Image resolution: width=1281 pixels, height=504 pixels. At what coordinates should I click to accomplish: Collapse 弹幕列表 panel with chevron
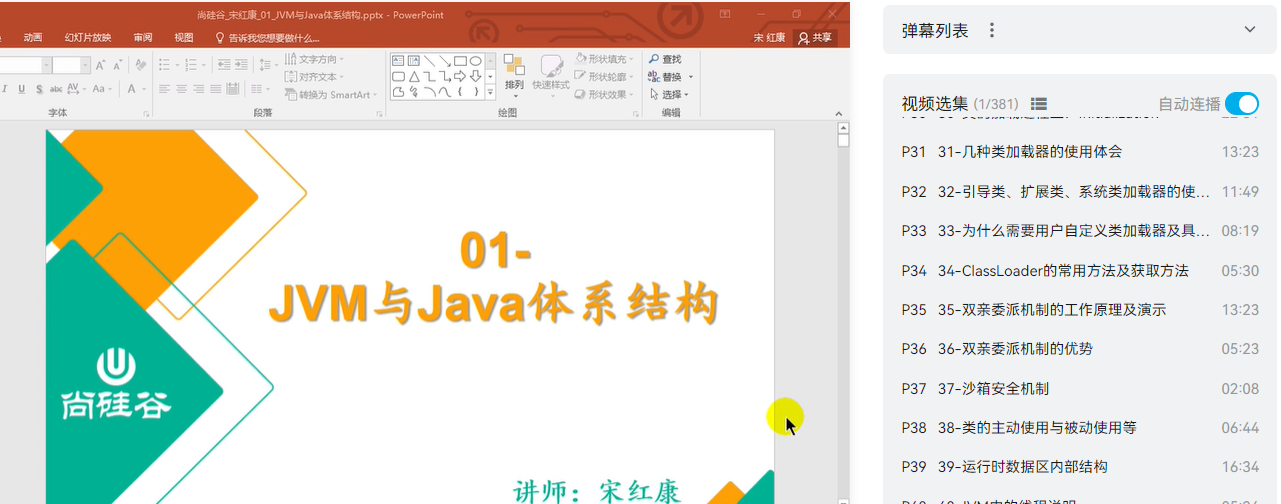[1250, 30]
